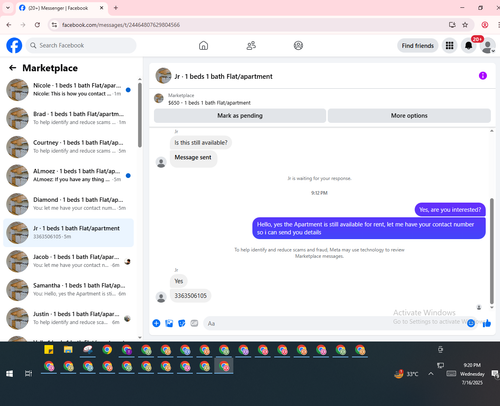This screenshot has height=406, width=500.
Task: Open more actions plus icon
Action: pos(156,323)
